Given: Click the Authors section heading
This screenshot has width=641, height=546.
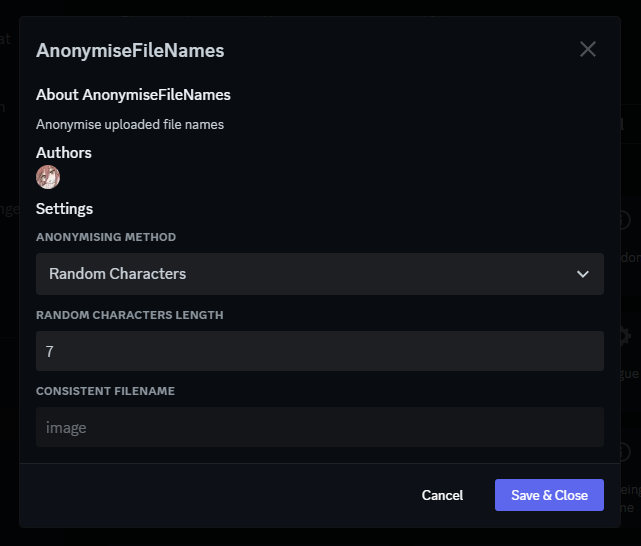Looking at the screenshot, I should [64, 152].
